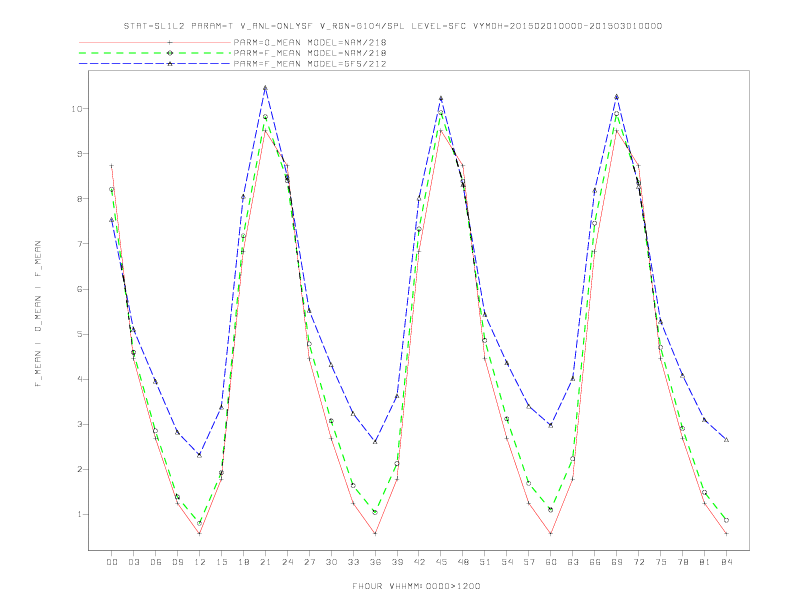Click x-axis tick label '12'
The width and height of the screenshot is (792, 612).
coord(200,562)
